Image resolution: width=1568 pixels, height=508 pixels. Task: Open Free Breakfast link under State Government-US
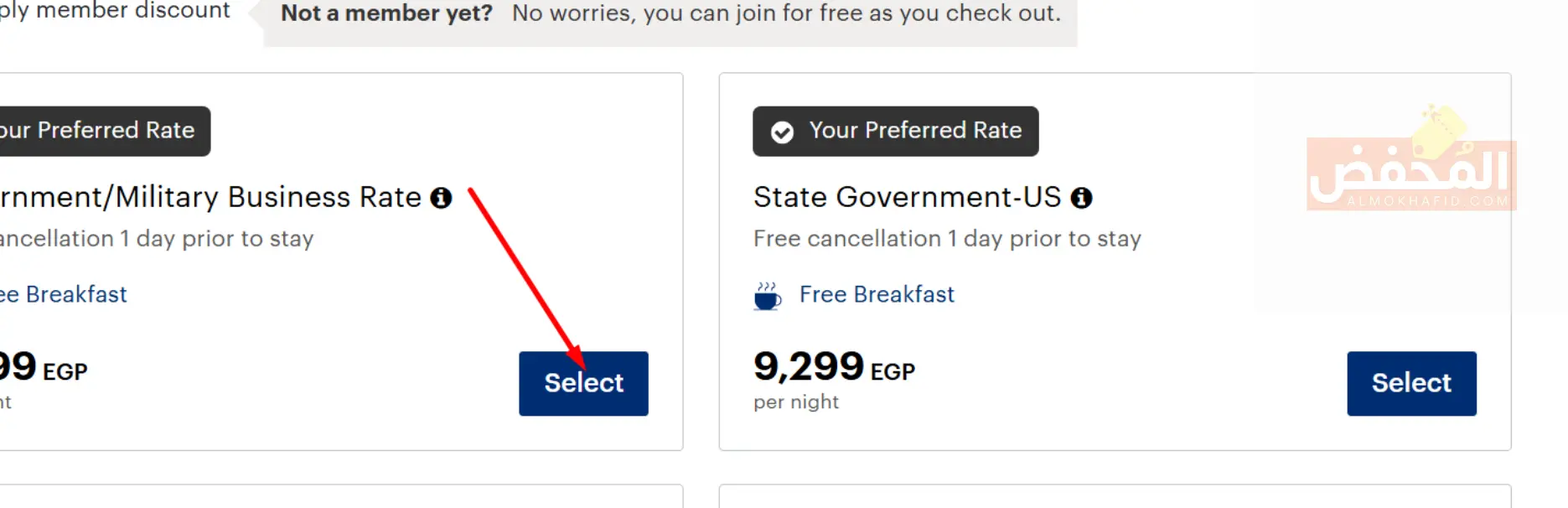[x=876, y=294]
